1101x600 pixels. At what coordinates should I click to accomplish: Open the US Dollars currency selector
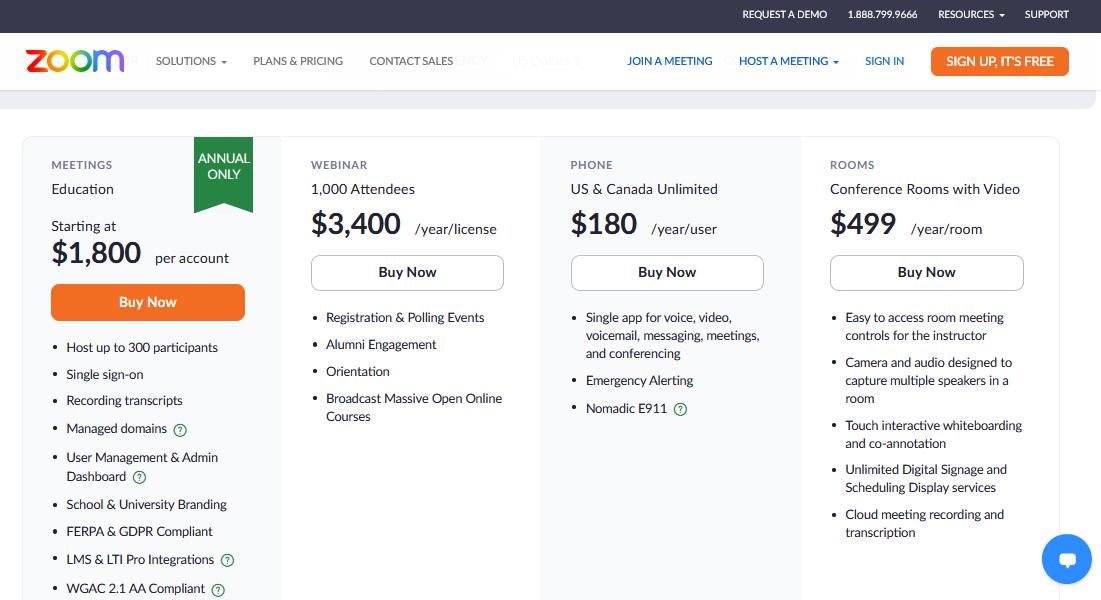point(546,61)
